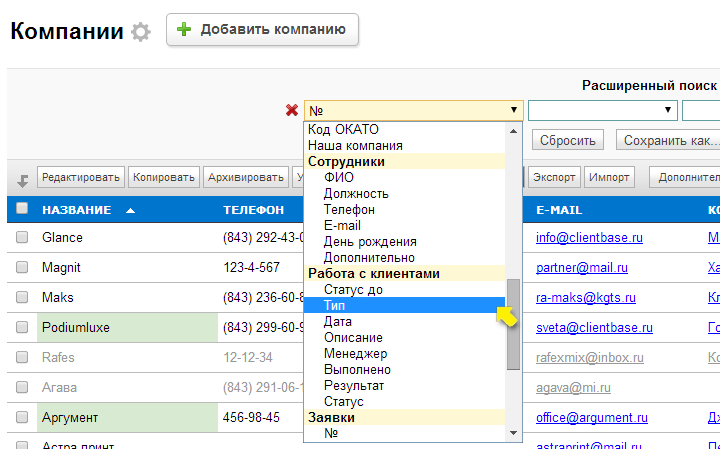Screen dimensions: 720x449
Task: Check the box for Glance row
Action: coord(22,238)
